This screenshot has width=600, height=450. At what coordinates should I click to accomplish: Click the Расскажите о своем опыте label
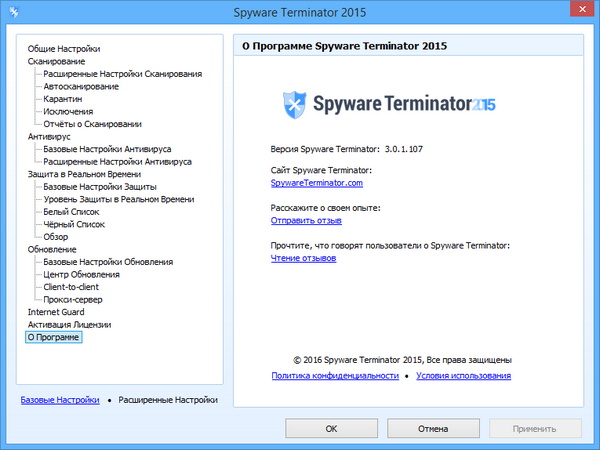(326, 208)
